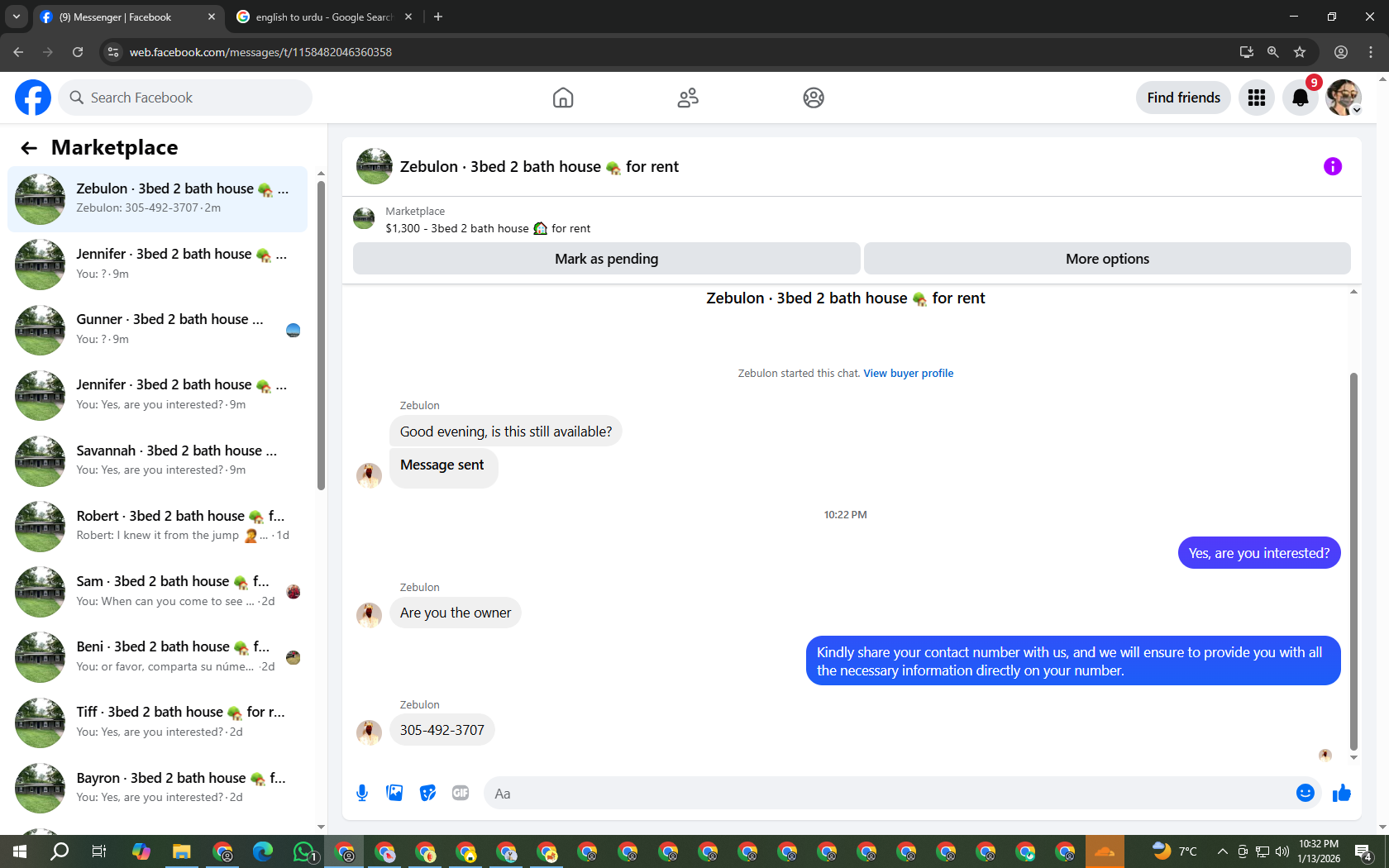Go back in browser history
1389x868 pixels.
click(18, 52)
